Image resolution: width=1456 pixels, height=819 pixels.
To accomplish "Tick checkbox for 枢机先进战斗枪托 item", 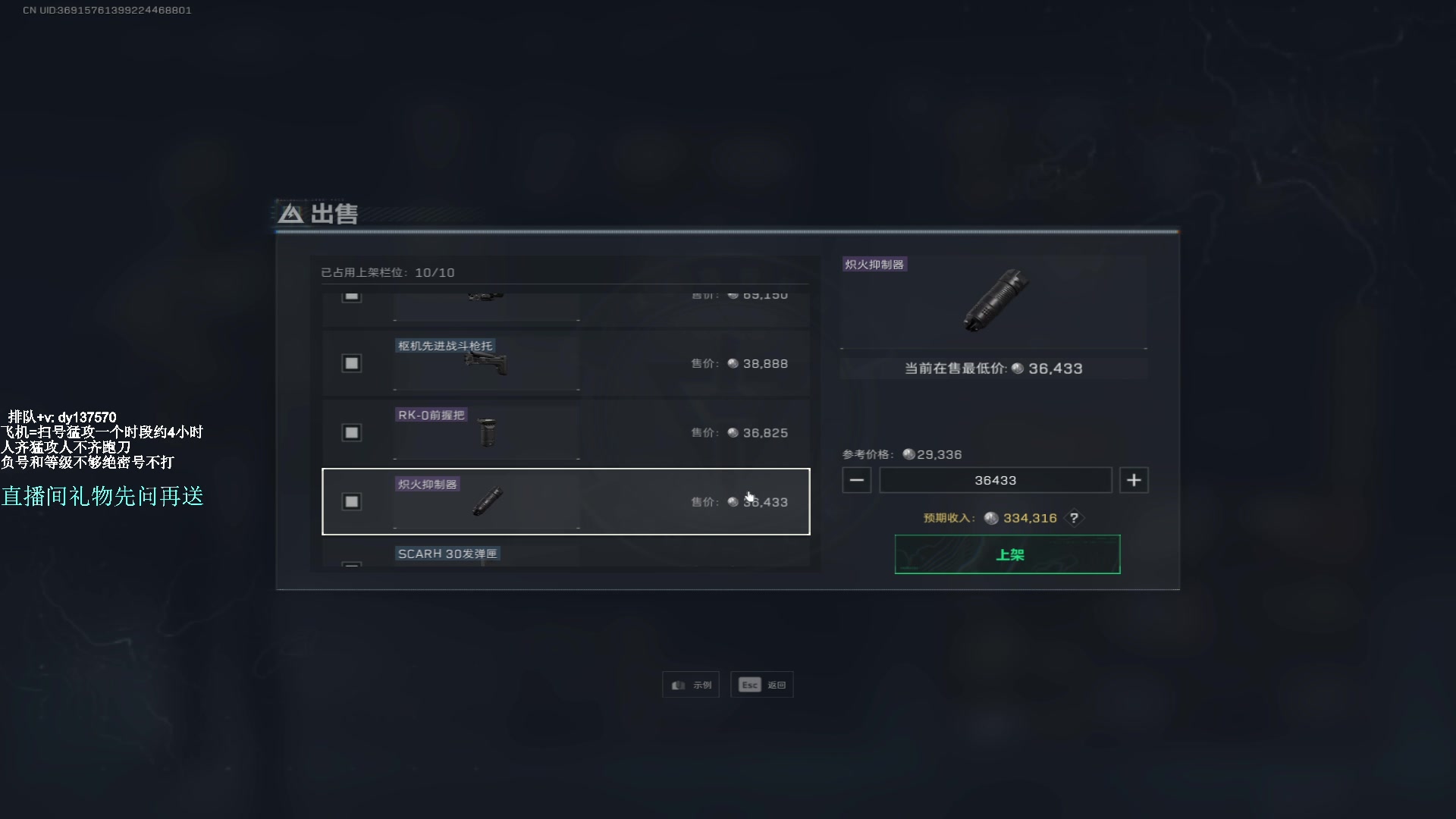I will [x=351, y=363].
